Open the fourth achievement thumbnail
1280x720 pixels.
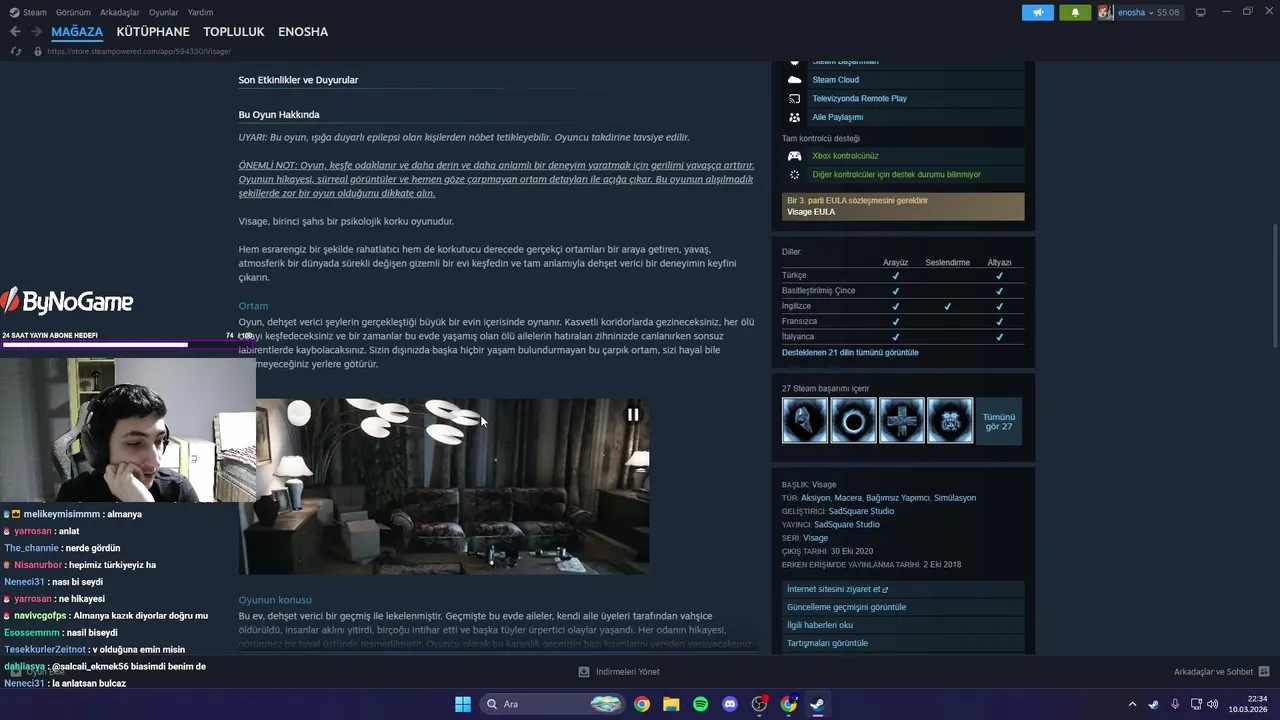[x=949, y=420]
